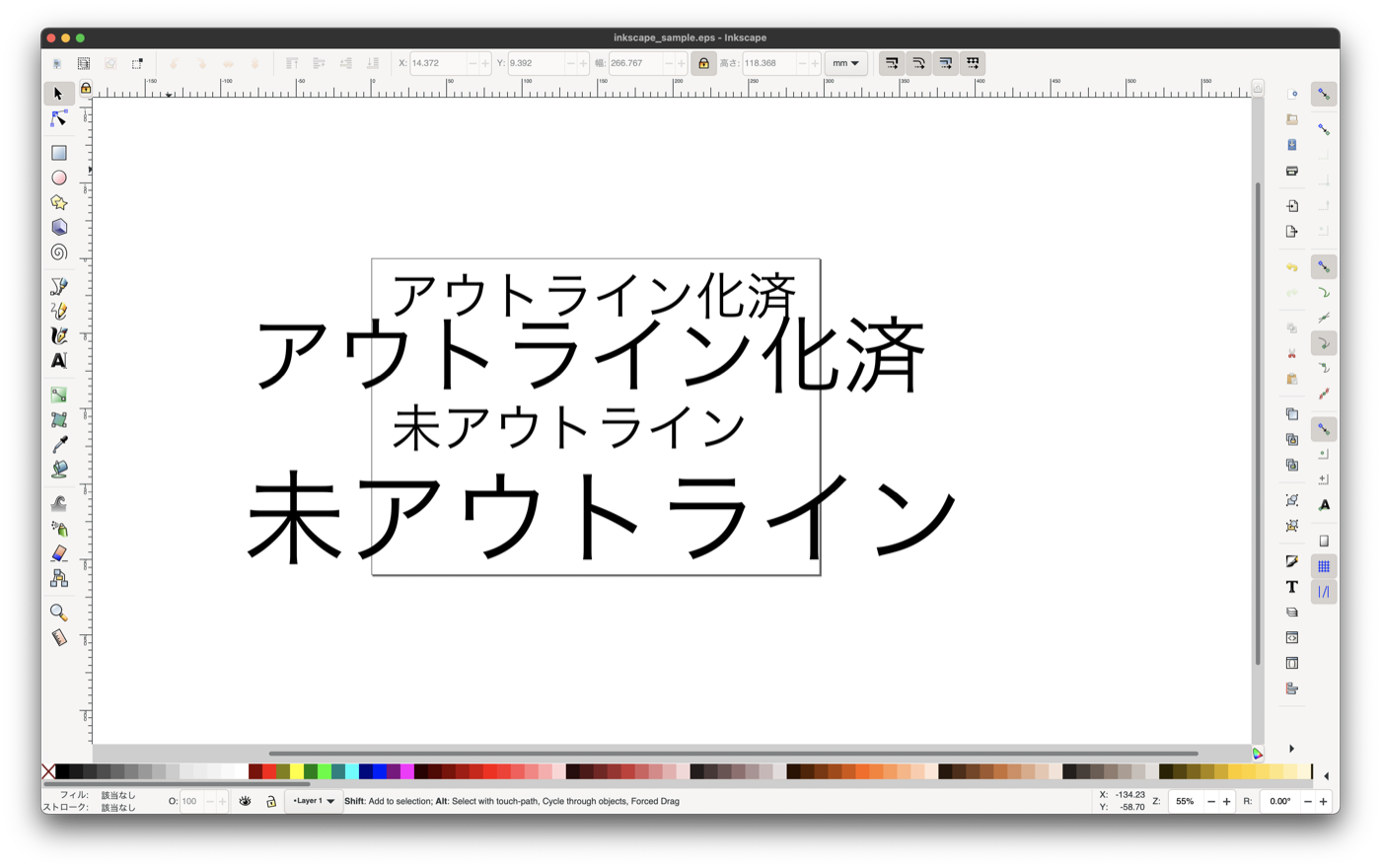Select the Node edit tool
The width and height of the screenshot is (1381, 868).
[x=59, y=118]
